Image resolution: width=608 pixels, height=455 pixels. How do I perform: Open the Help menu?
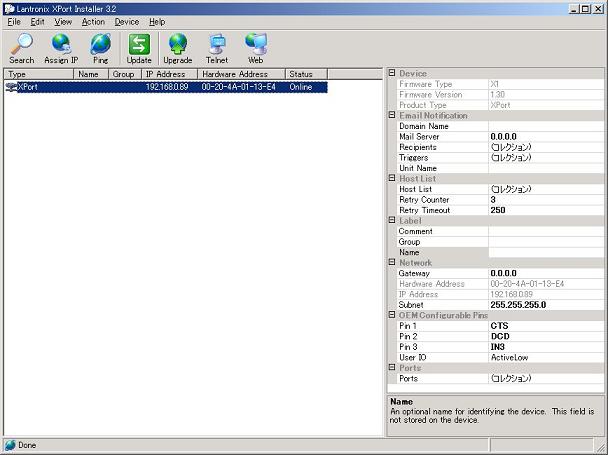[x=157, y=22]
